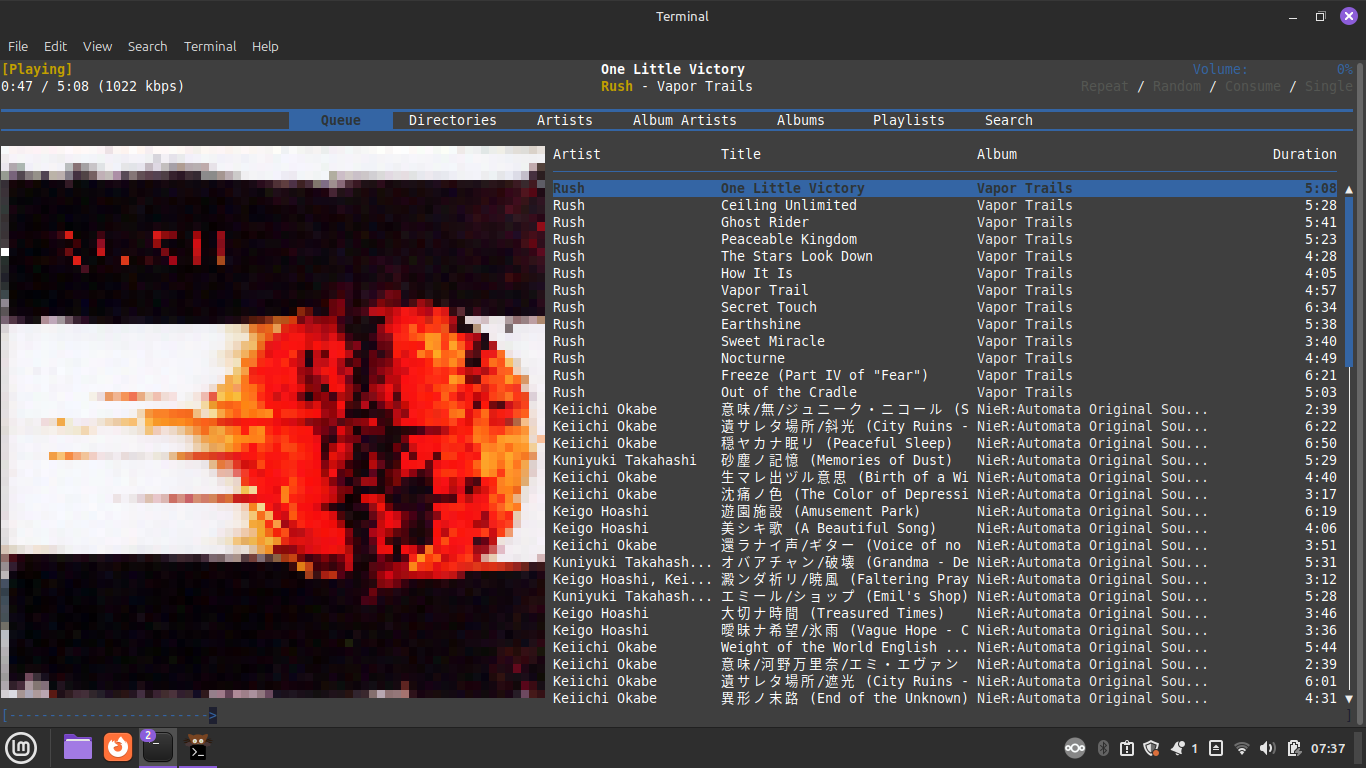Select "Freeze (Part IV of "Fear")"
1366x768 pixels.
pos(945,375)
